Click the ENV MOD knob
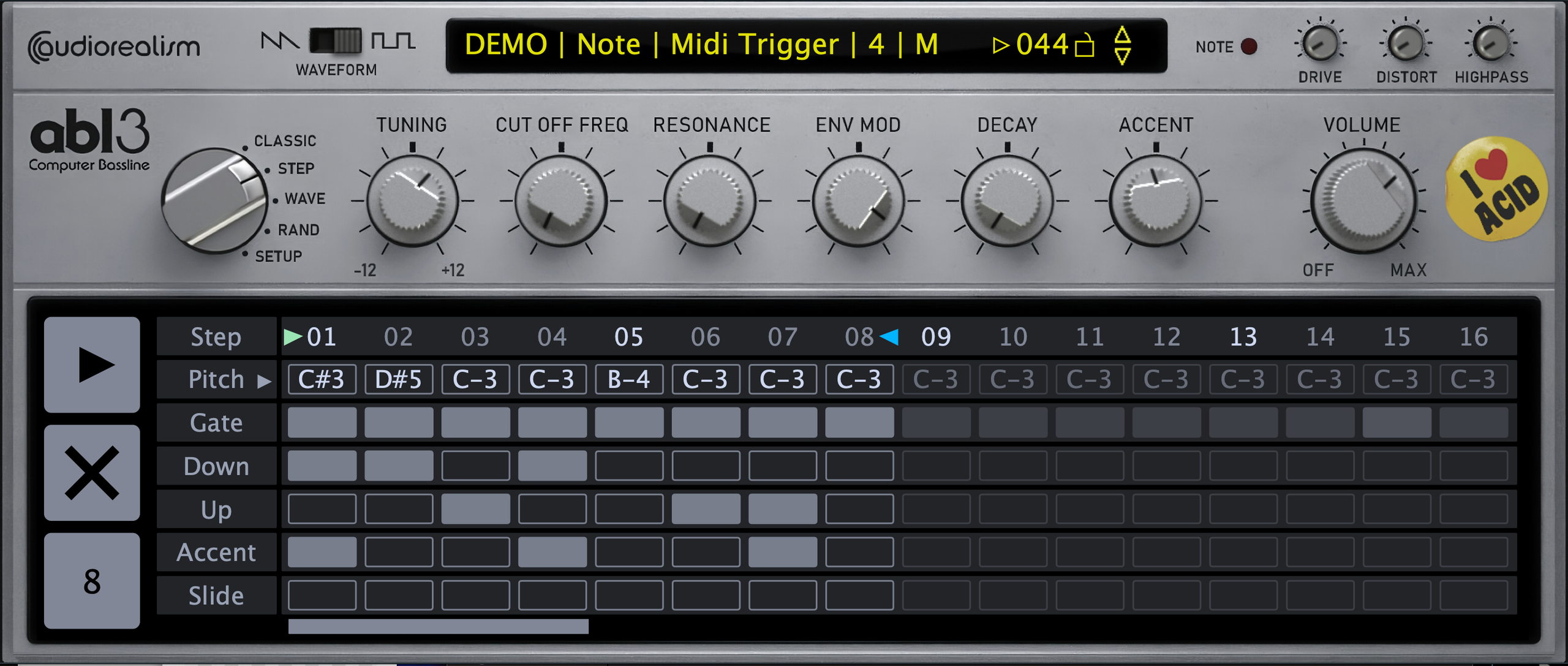This screenshot has width=1568, height=666. (859, 200)
